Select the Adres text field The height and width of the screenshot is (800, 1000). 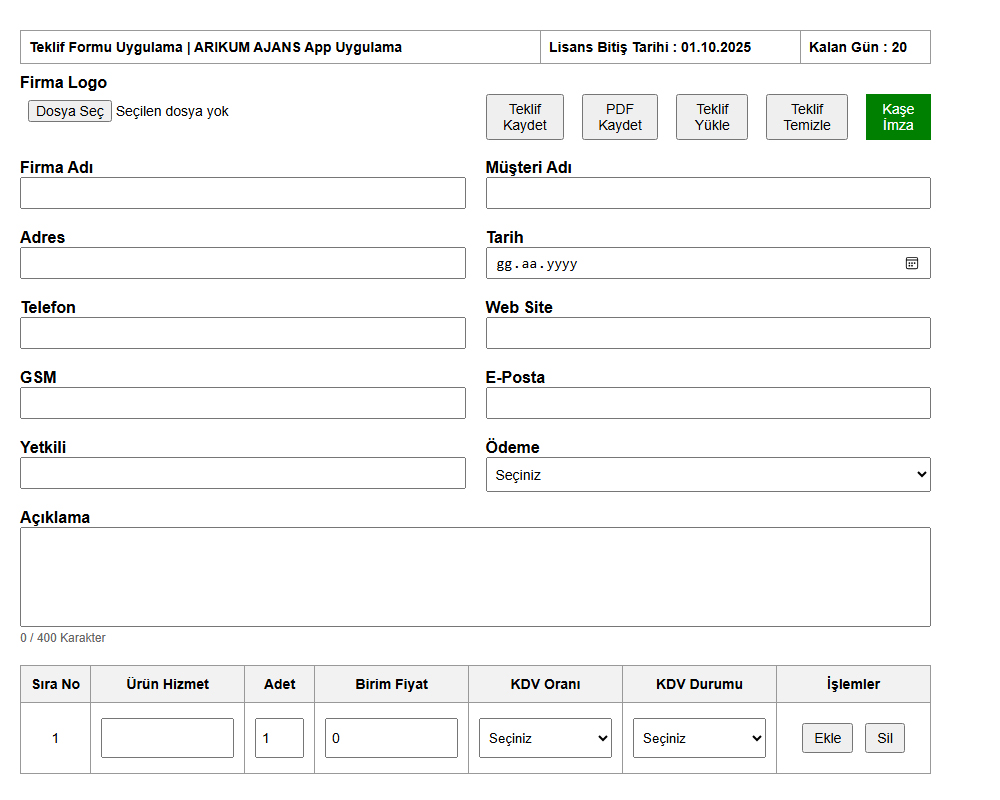coord(243,263)
